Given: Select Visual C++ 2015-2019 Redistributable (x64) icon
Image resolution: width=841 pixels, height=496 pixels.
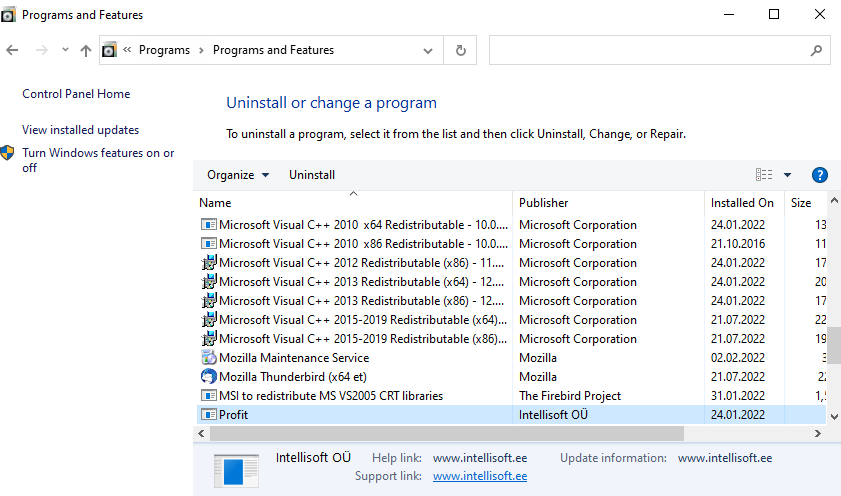Looking at the screenshot, I should click(x=208, y=320).
